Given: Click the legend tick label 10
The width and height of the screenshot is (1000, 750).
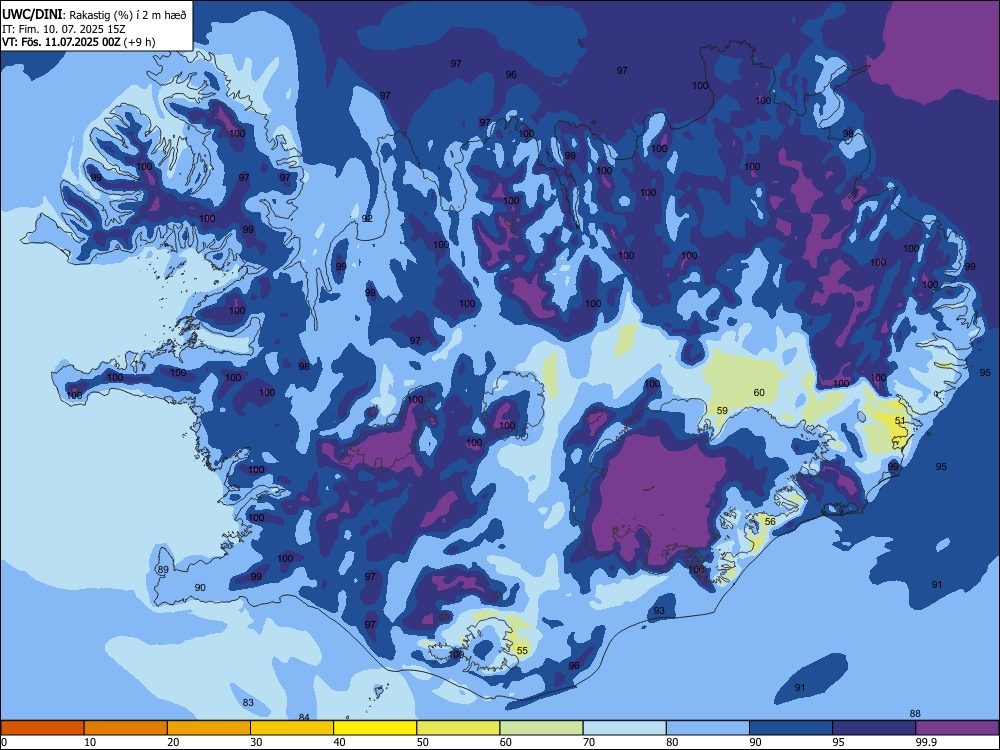Looking at the screenshot, I should 90,742.
